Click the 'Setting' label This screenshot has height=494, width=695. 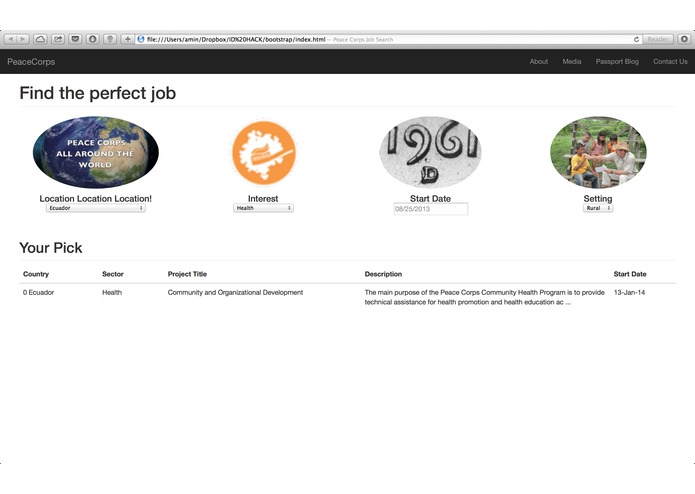click(598, 198)
